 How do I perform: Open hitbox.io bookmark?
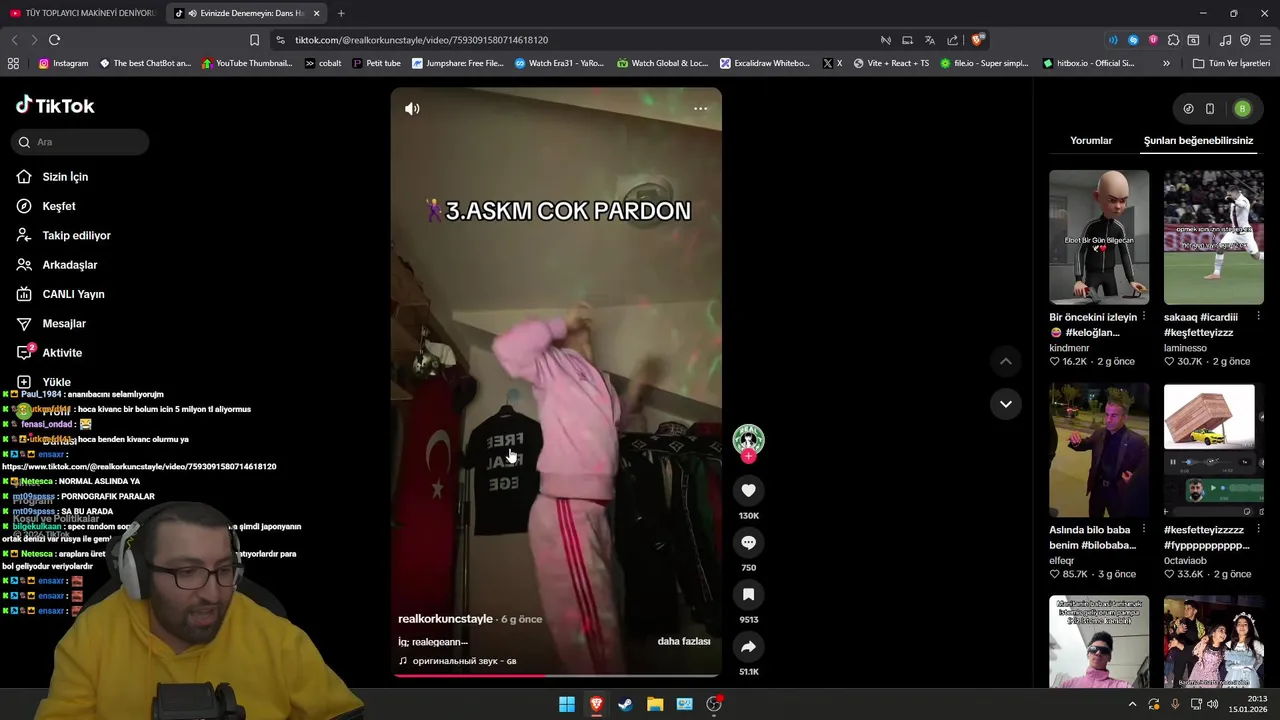tap(1088, 63)
